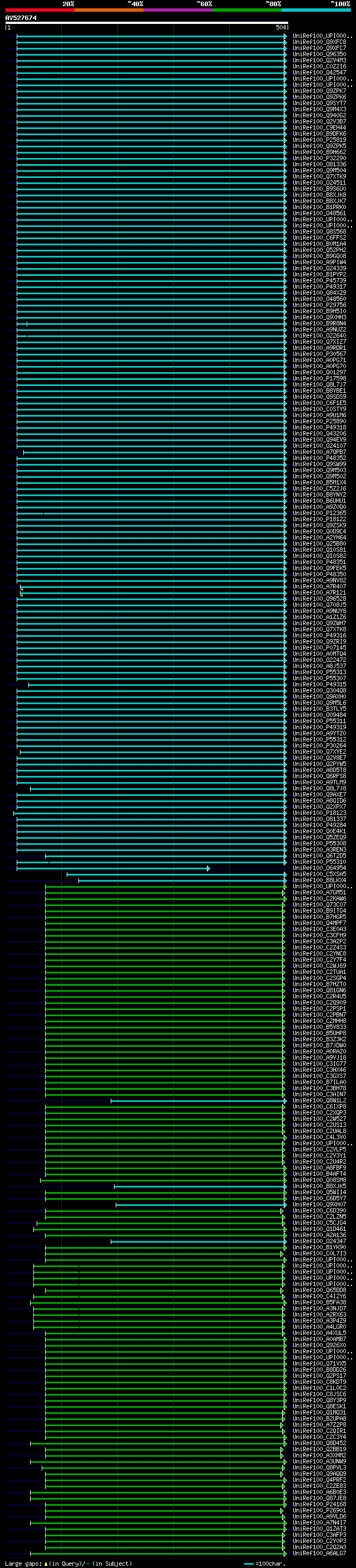Select the UniRef100_P49315 label

pos(319,685)
